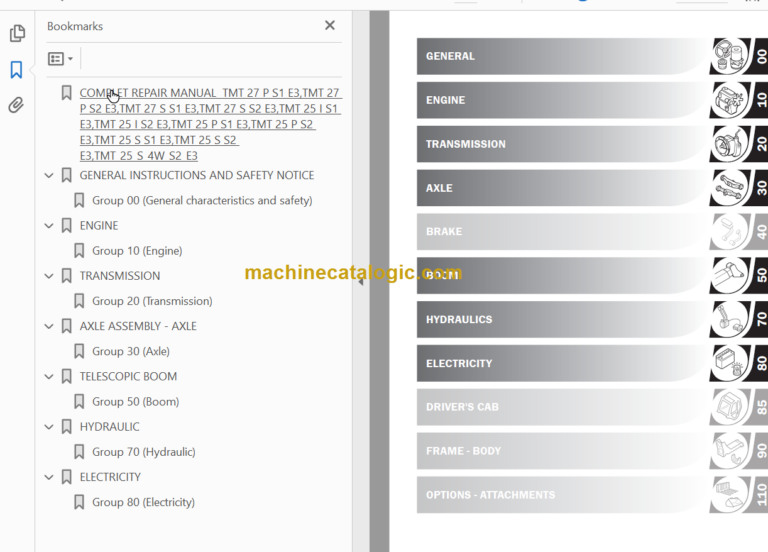Open Group 30 (Axle) bookmark
This screenshot has width=768, height=552.
[x=131, y=351]
